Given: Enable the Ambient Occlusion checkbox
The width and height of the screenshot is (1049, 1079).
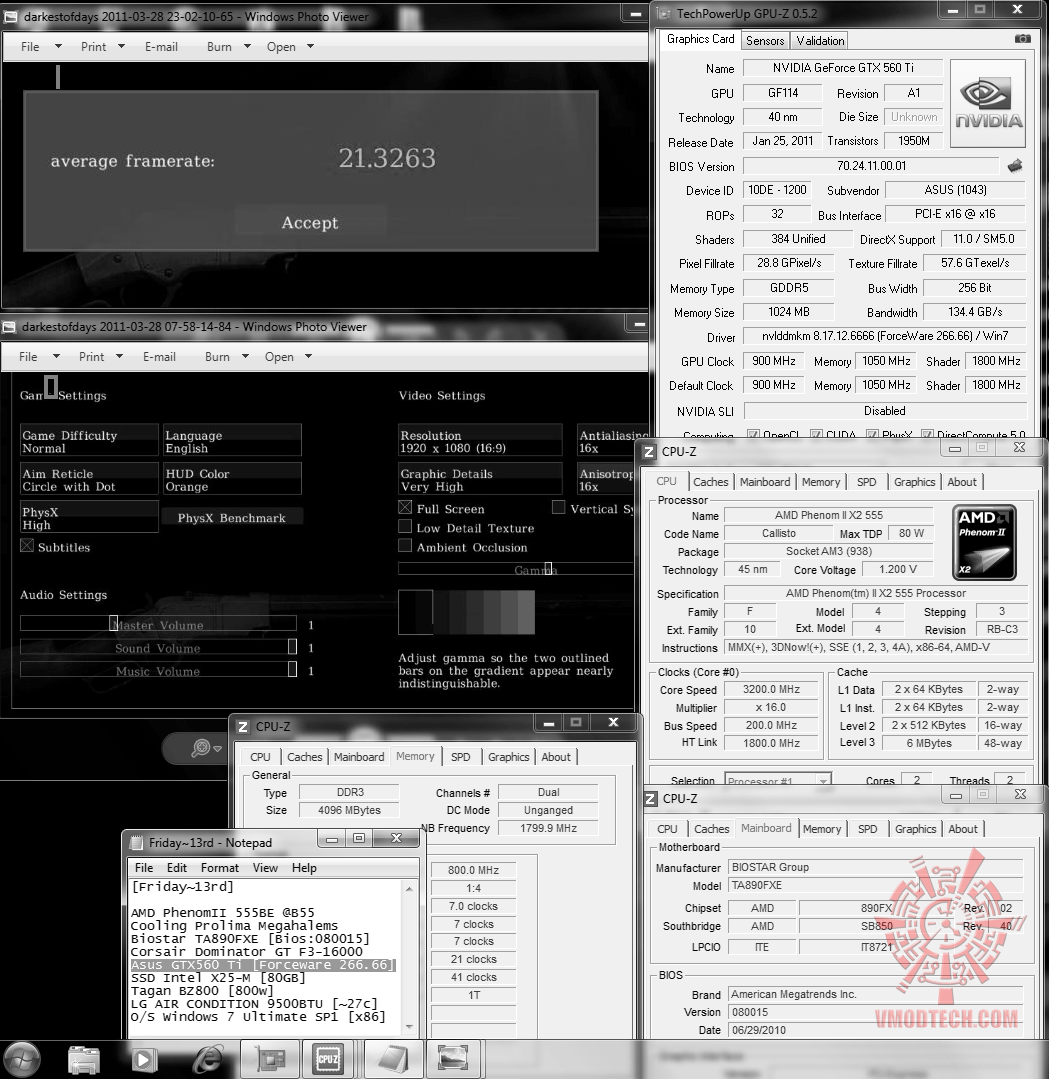Looking at the screenshot, I should [x=405, y=546].
